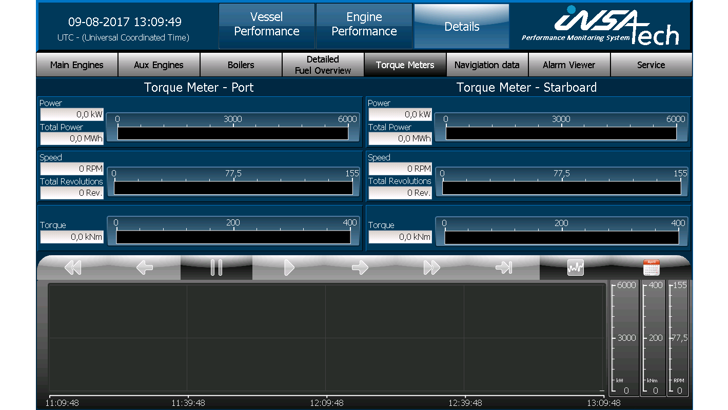Open the Engine Performance tab
The height and width of the screenshot is (410, 728).
click(364, 25)
